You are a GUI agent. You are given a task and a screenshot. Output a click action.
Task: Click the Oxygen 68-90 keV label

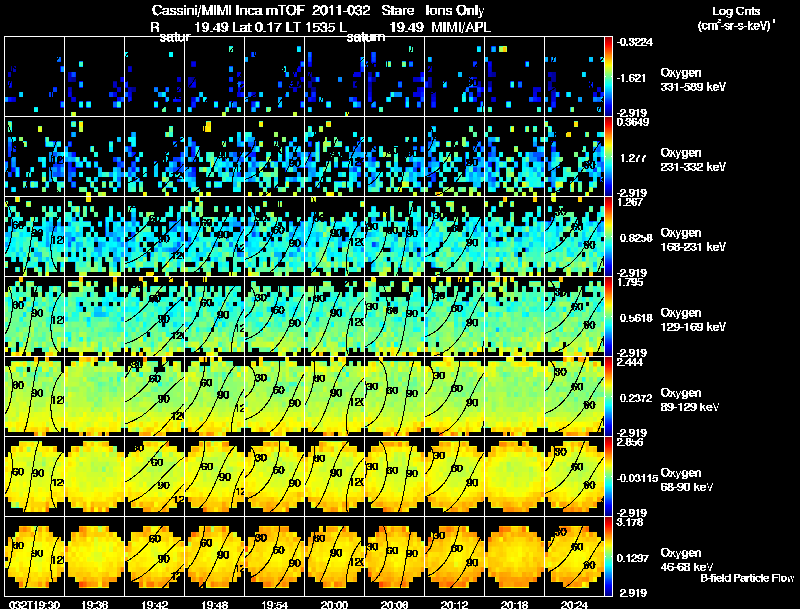(x=687, y=479)
